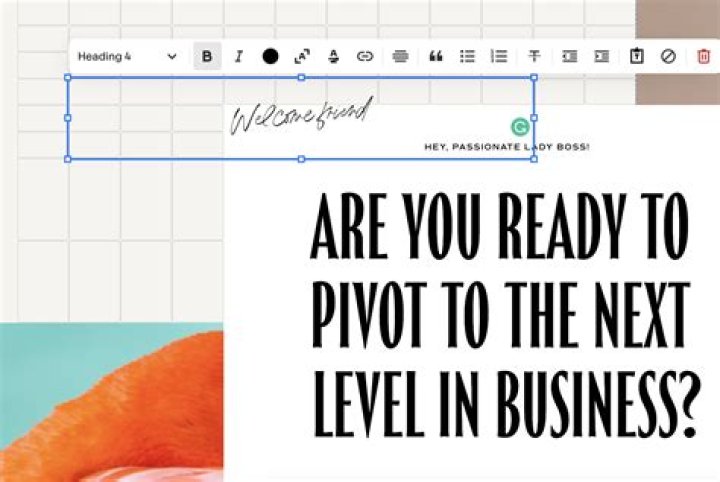Open the black text color swatch

tap(270, 57)
